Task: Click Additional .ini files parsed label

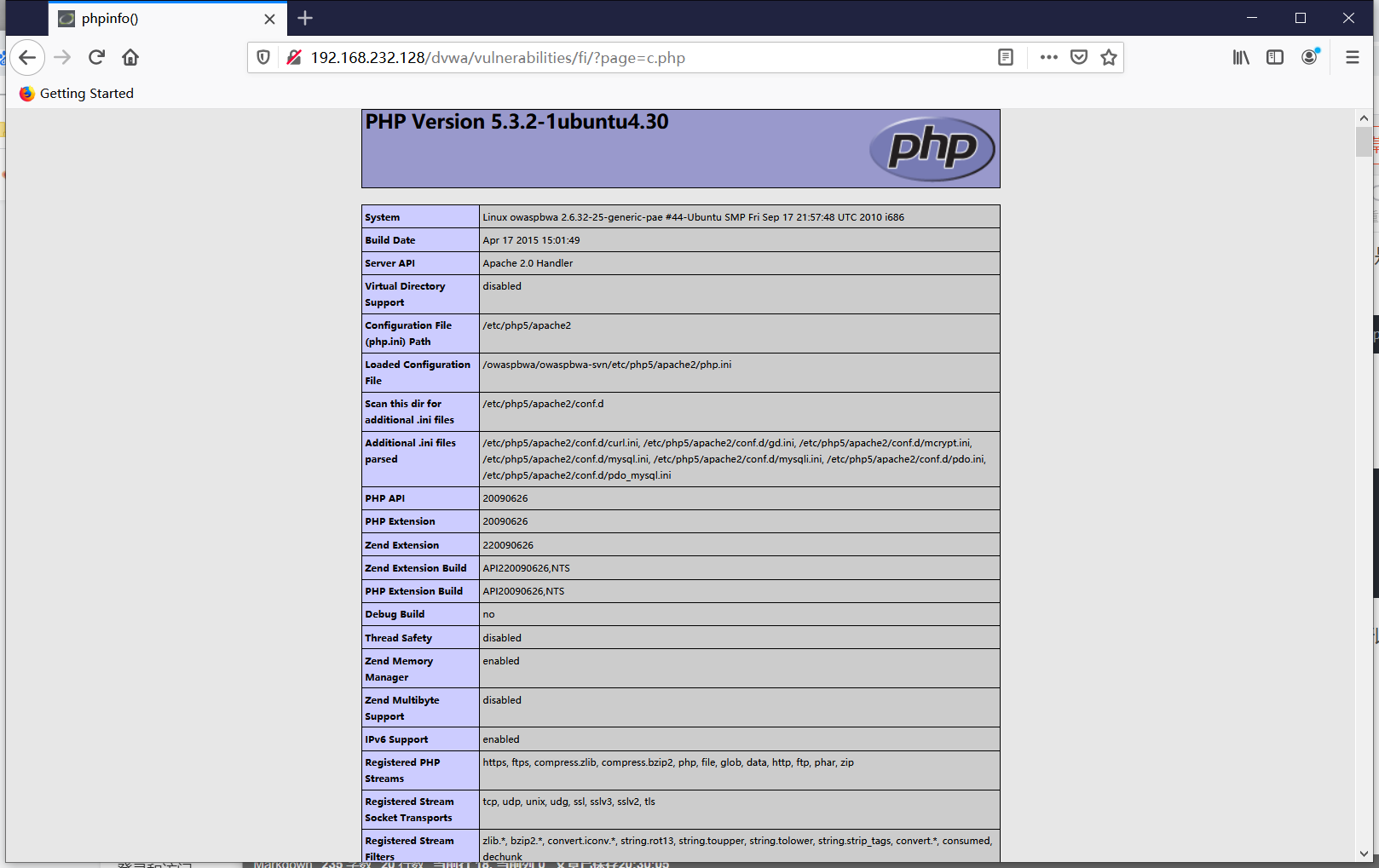Action: click(410, 451)
